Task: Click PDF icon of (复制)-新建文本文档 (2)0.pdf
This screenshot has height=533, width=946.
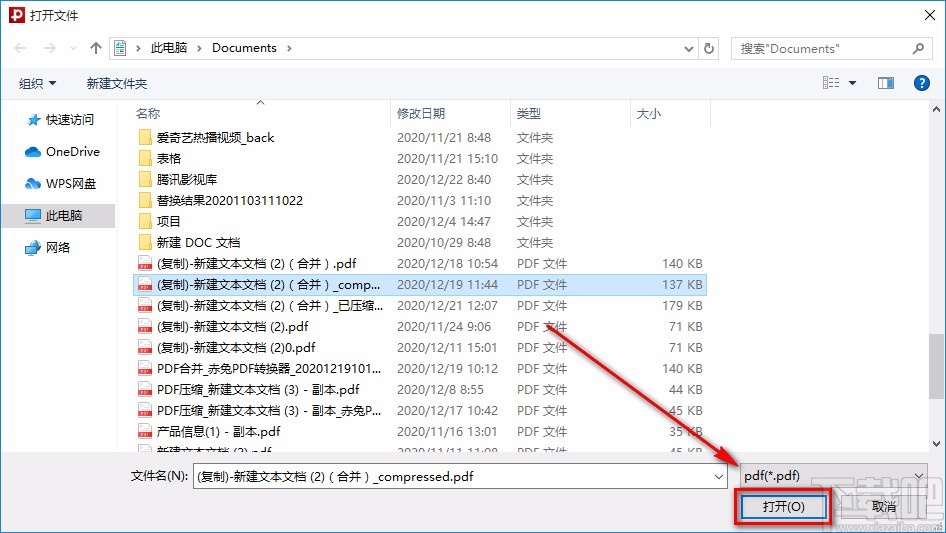Action: pyautogui.click(x=145, y=348)
